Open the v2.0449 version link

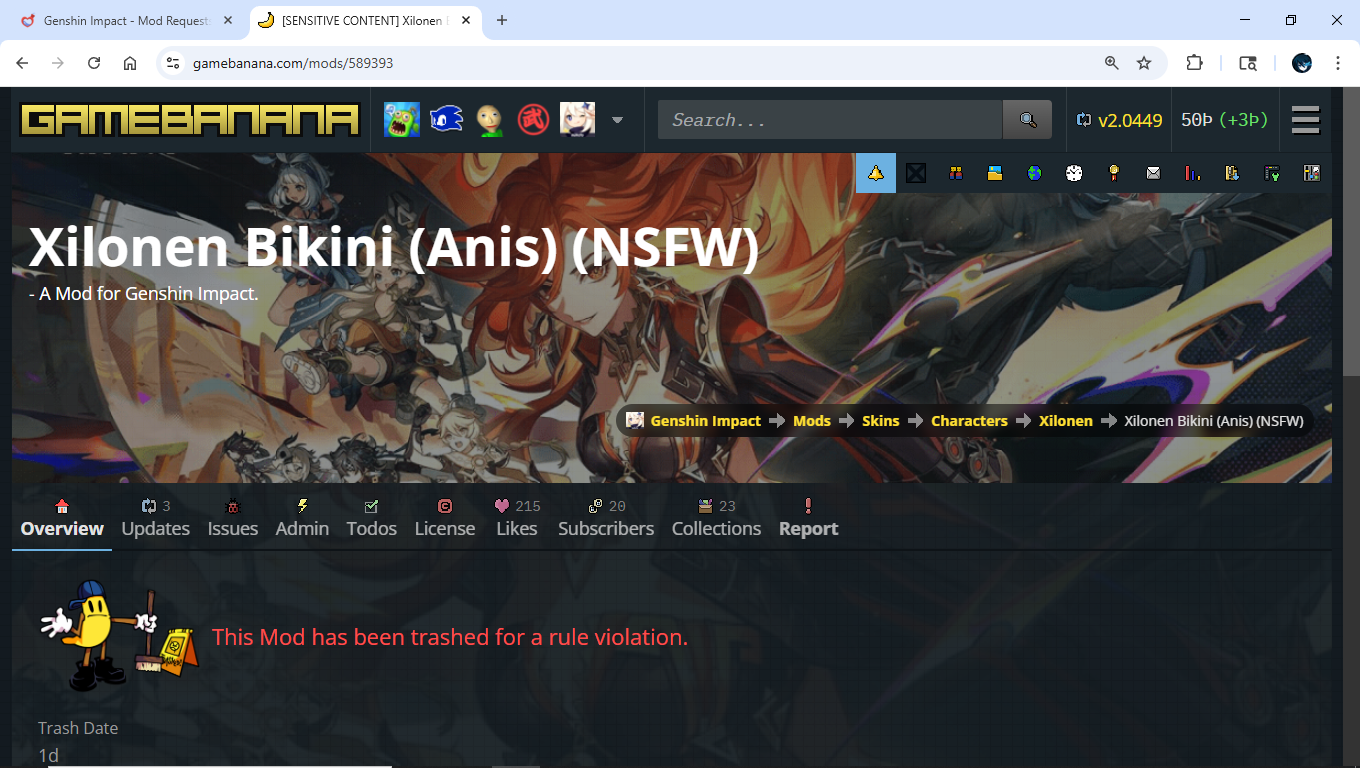click(x=1119, y=120)
